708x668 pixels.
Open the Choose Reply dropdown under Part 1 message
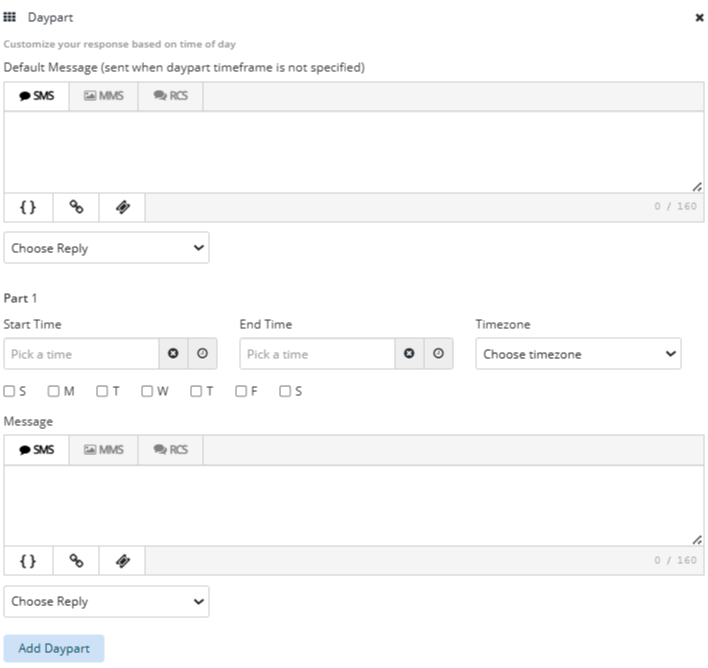coord(106,601)
